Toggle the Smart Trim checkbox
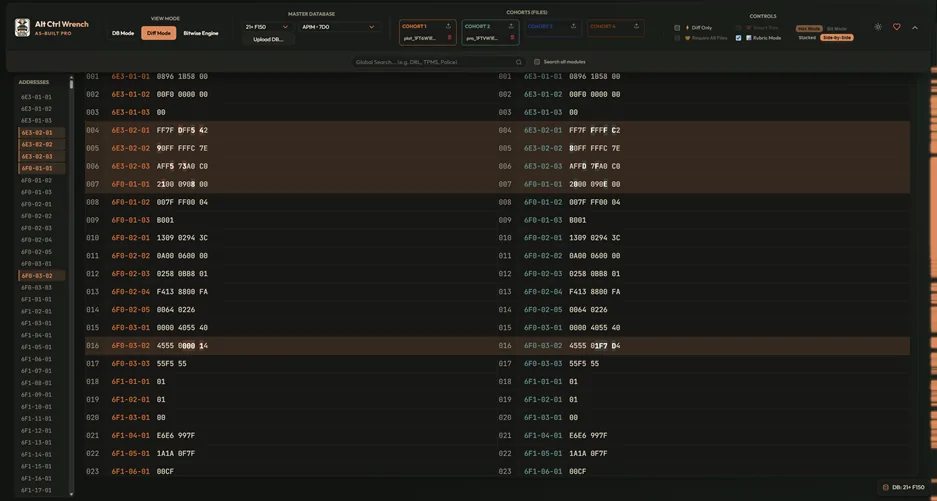 point(739,28)
